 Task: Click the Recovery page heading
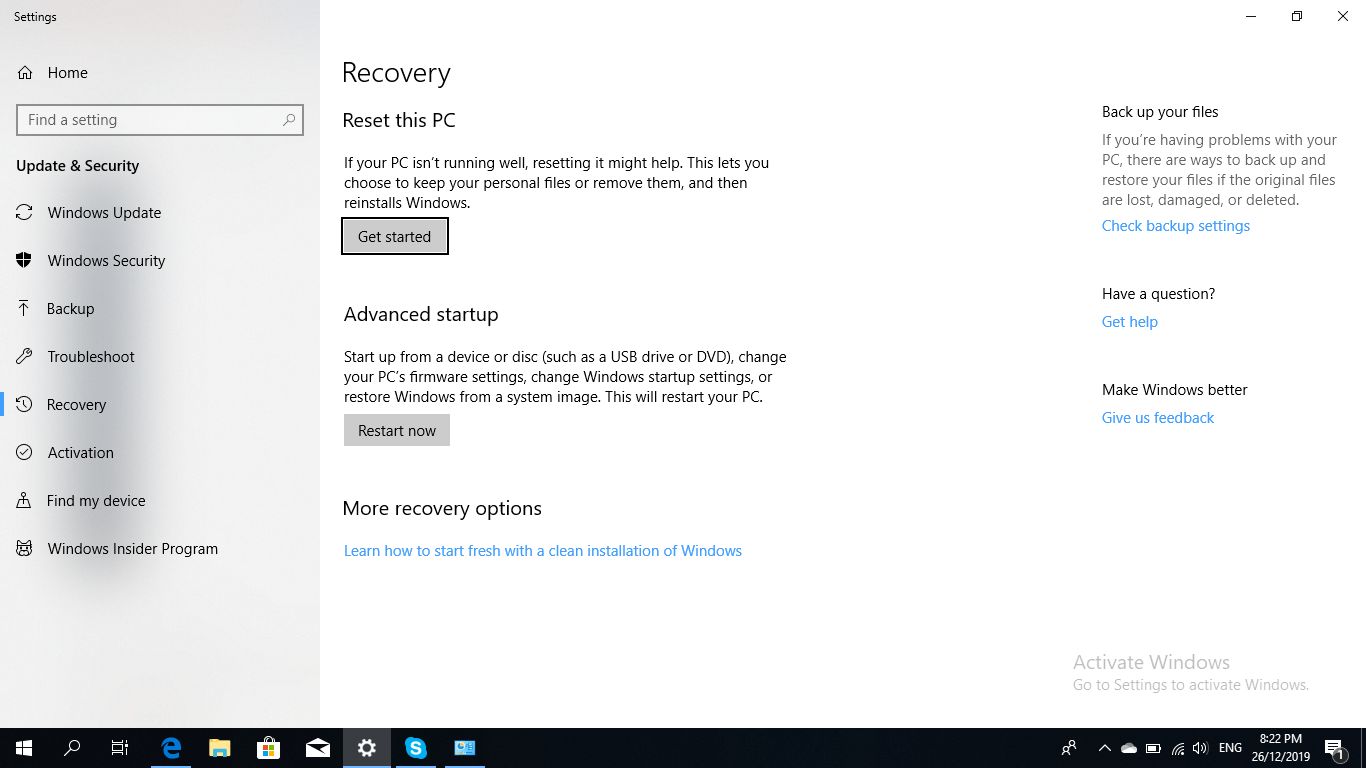point(396,73)
